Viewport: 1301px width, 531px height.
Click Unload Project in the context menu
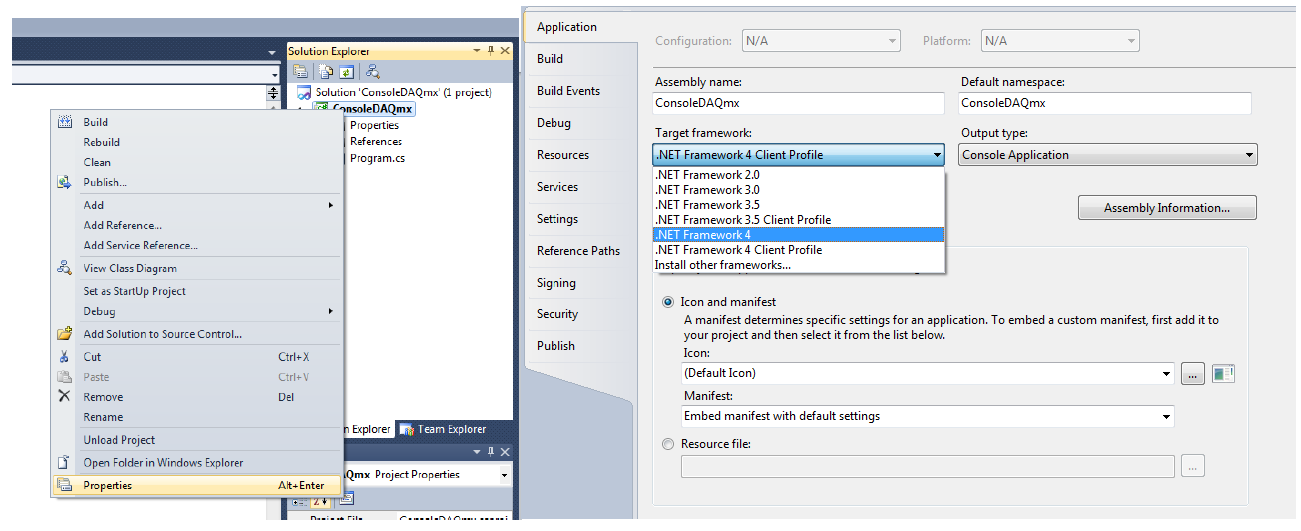point(197,440)
